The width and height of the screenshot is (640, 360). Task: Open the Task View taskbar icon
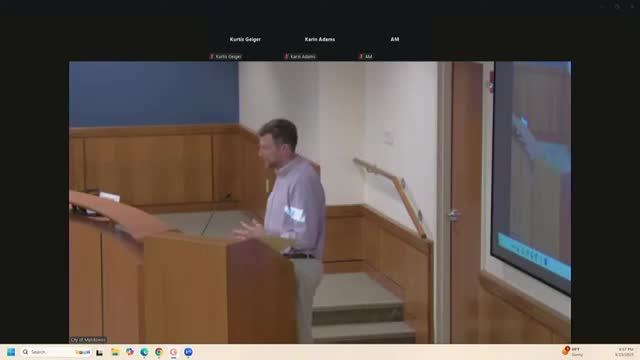100,352
